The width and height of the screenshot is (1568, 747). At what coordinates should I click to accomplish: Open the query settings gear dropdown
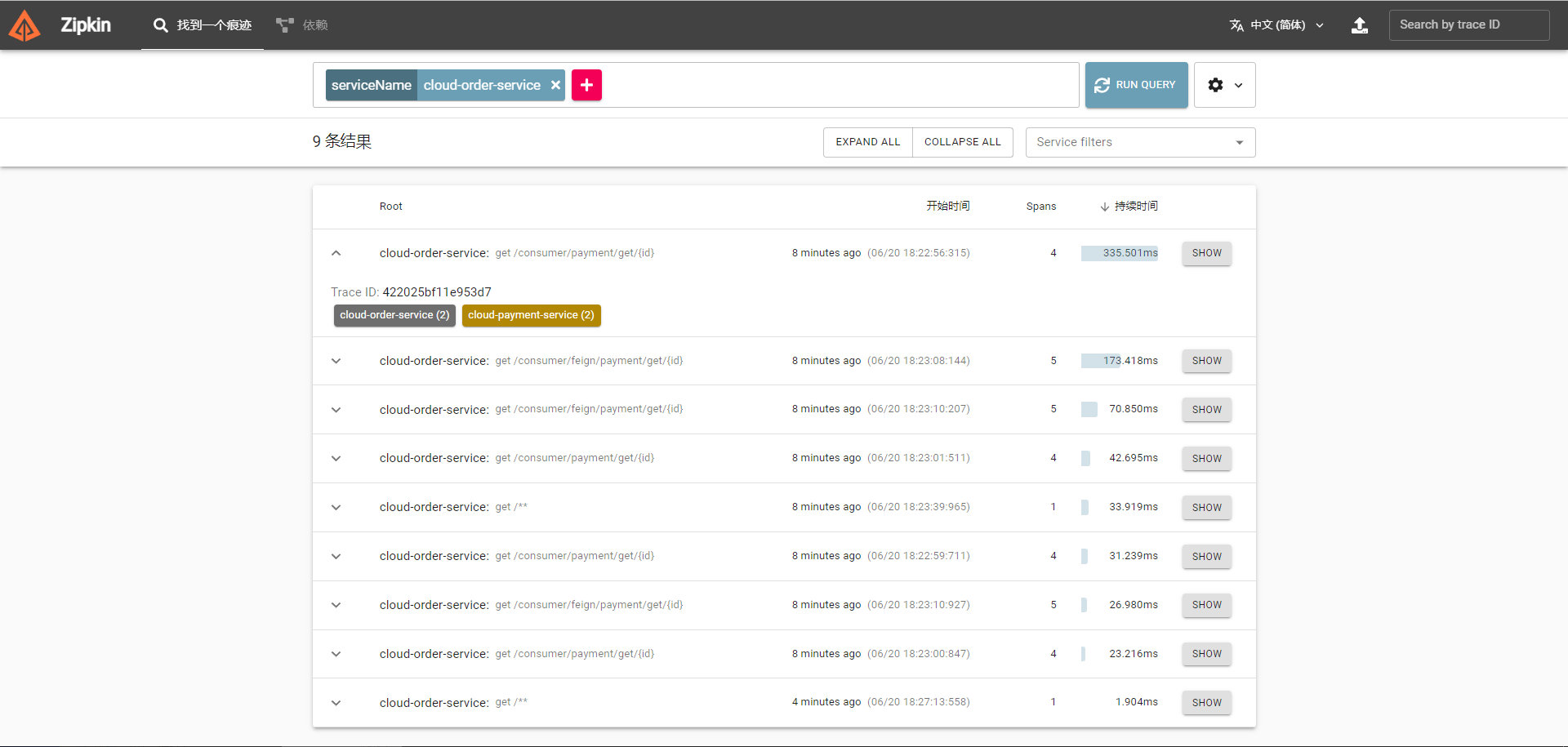tap(1224, 85)
